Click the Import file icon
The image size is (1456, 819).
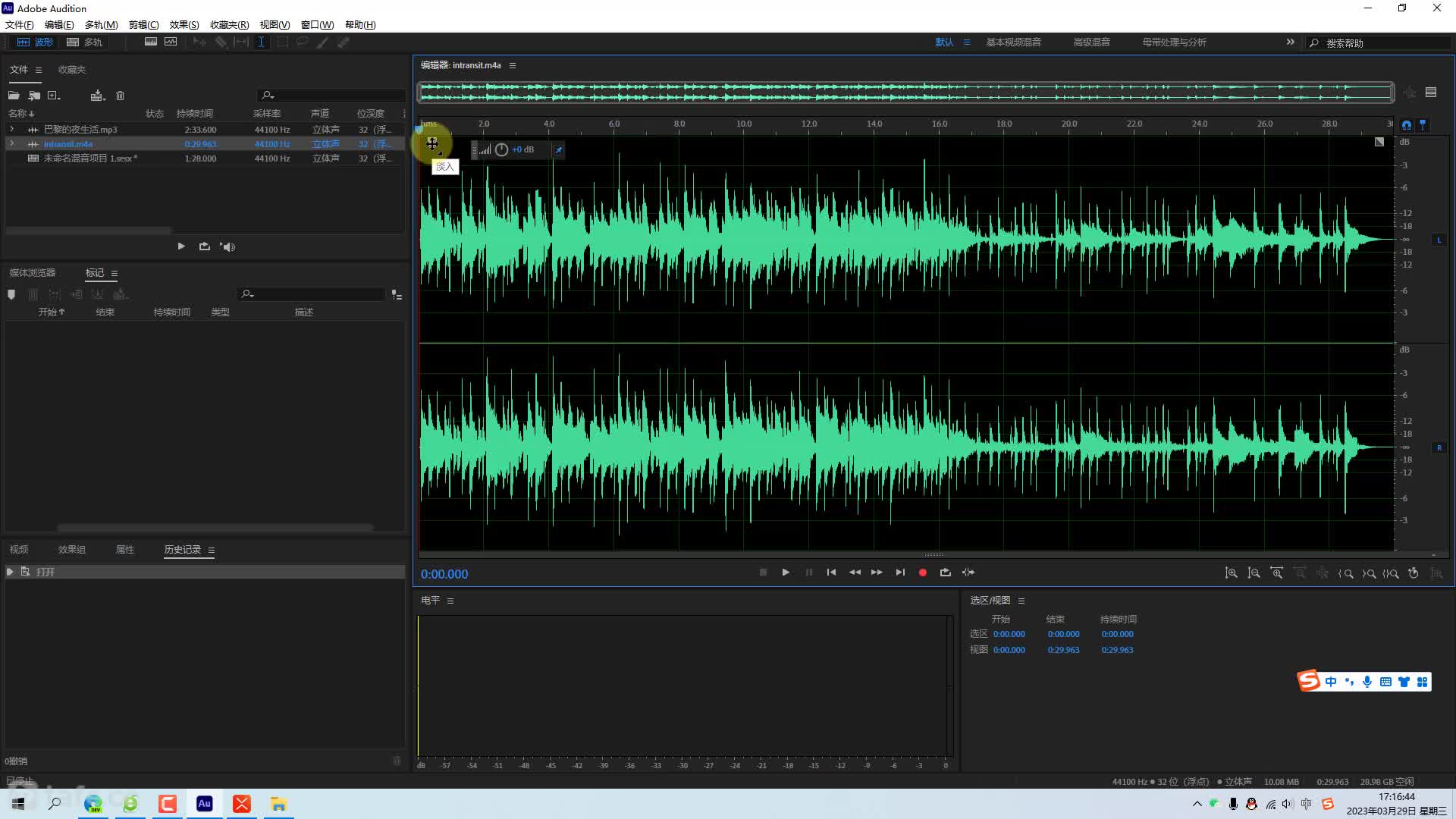pos(34,96)
